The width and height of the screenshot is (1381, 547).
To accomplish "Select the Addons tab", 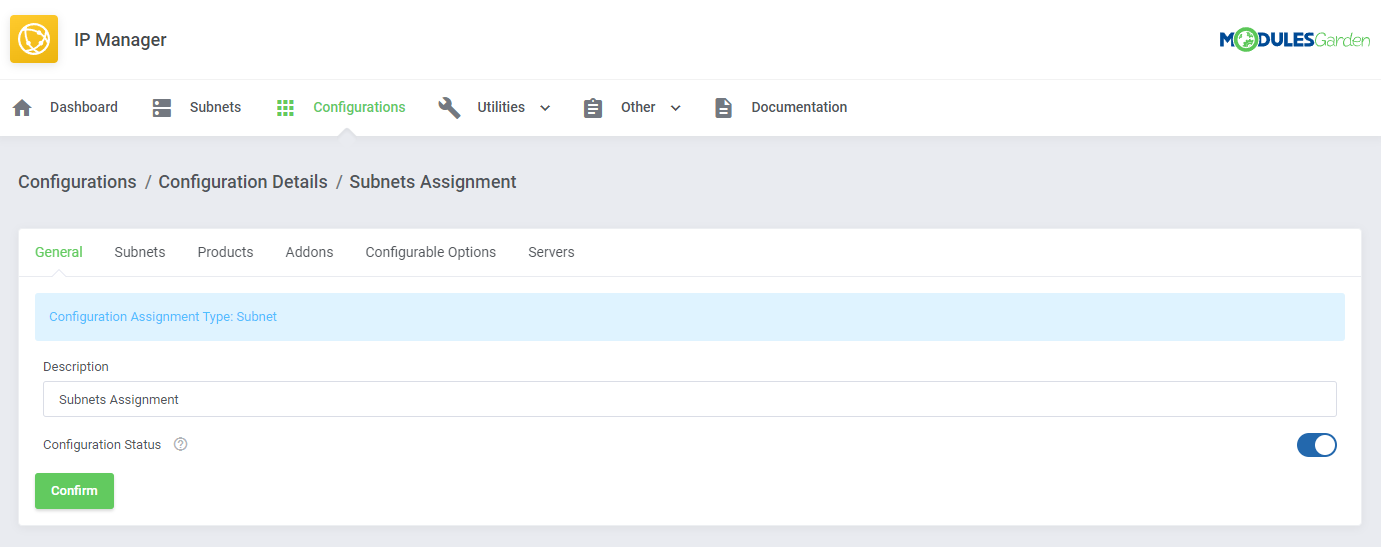I will 309,252.
